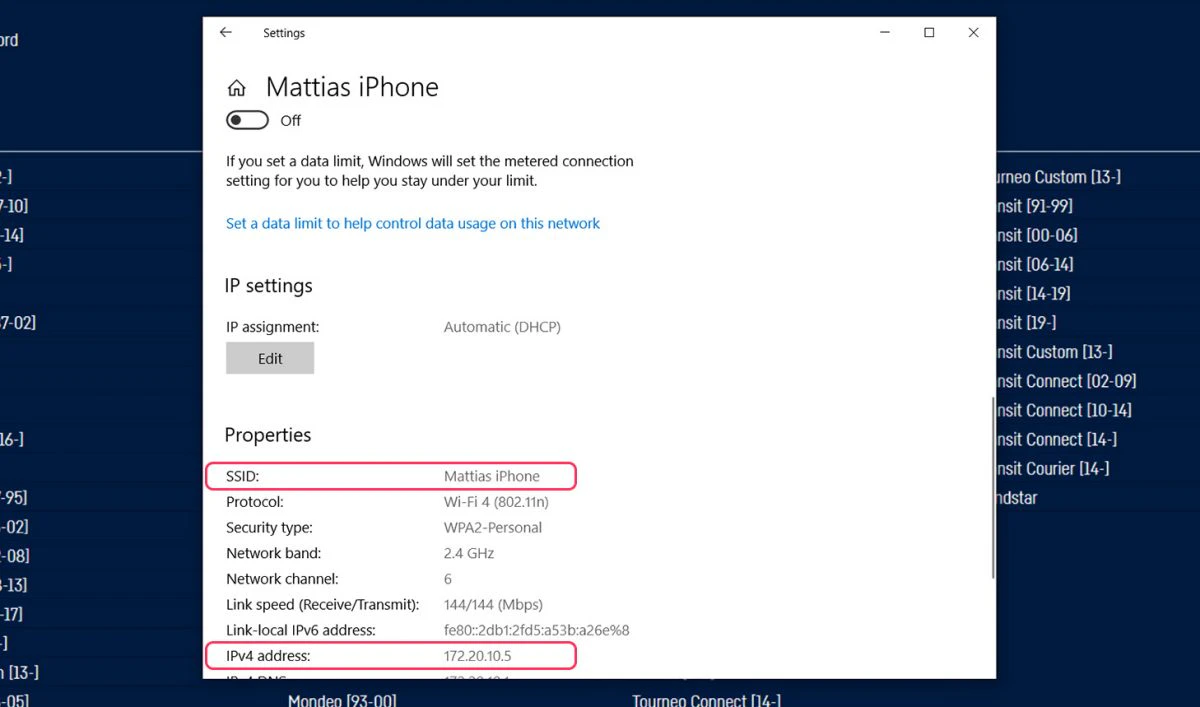Open Transit Courier [14-] in the background page
Screen dimensions: 1200x707
pos(1053,468)
